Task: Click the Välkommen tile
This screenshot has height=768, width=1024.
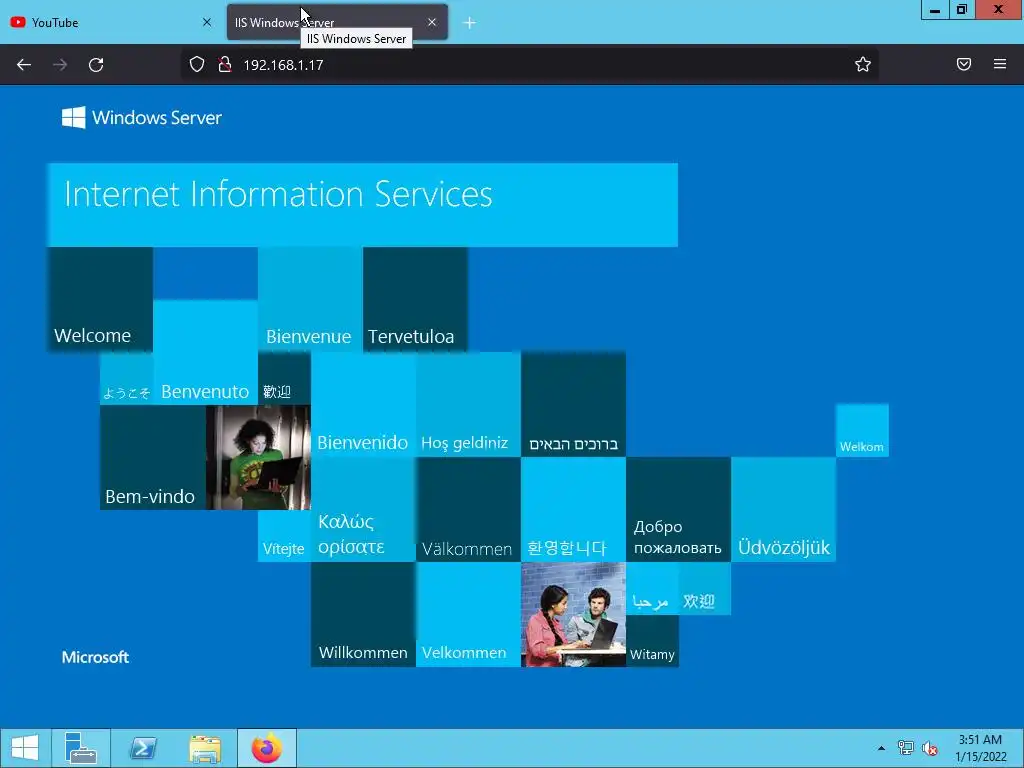Action: pos(468,509)
